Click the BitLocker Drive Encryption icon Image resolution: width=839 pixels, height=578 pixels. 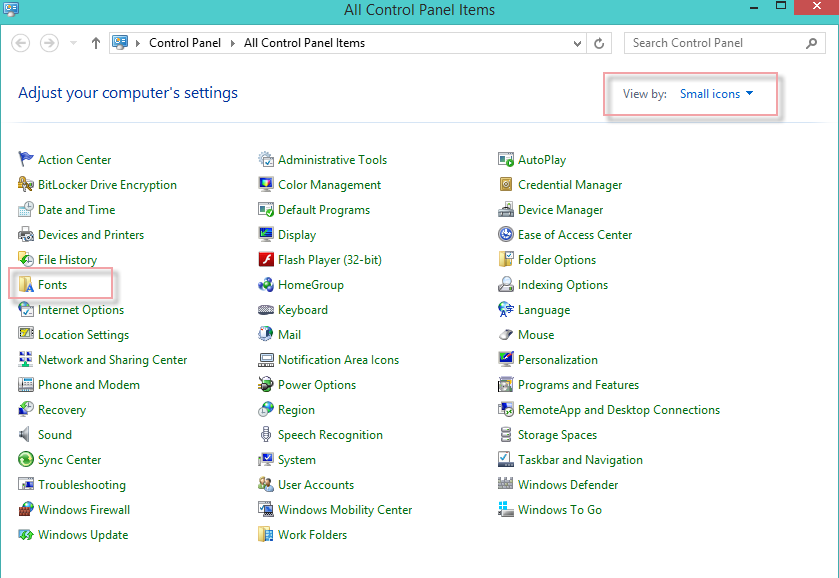pos(26,184)
